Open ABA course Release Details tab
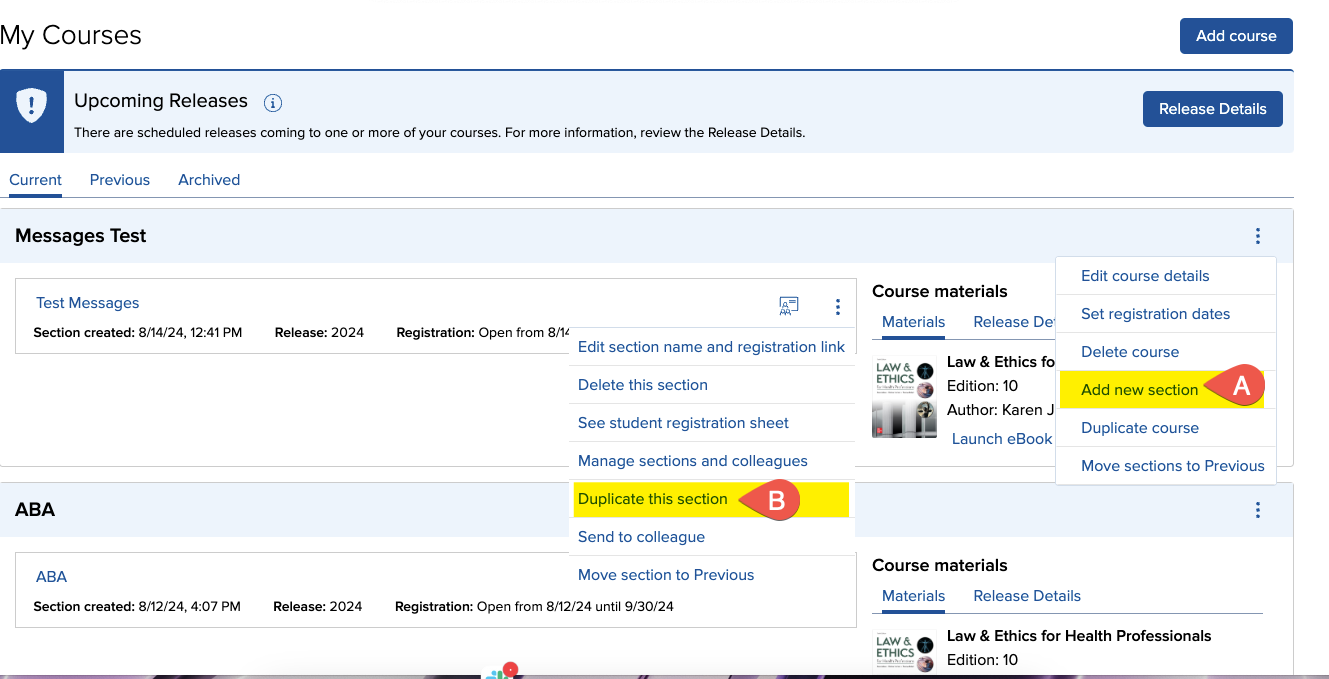 [1027, 596]
